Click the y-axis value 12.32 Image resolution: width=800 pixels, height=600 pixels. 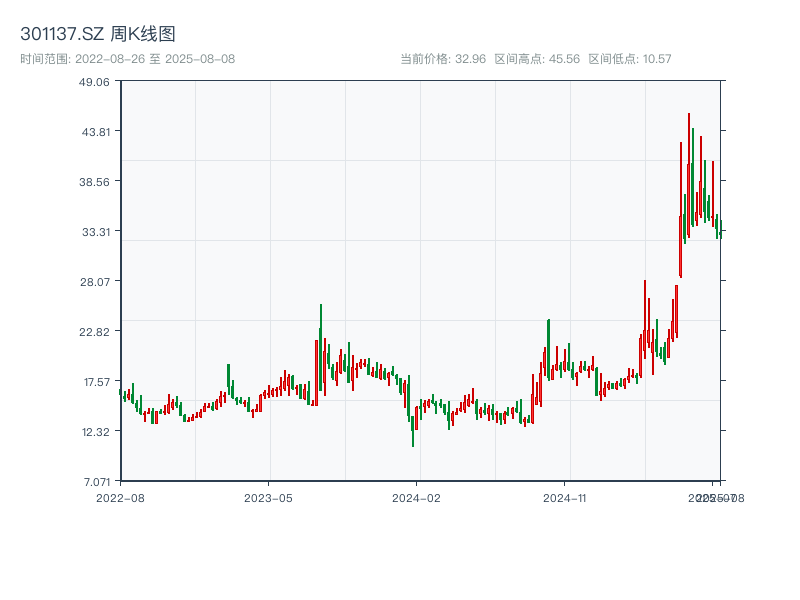96,432
